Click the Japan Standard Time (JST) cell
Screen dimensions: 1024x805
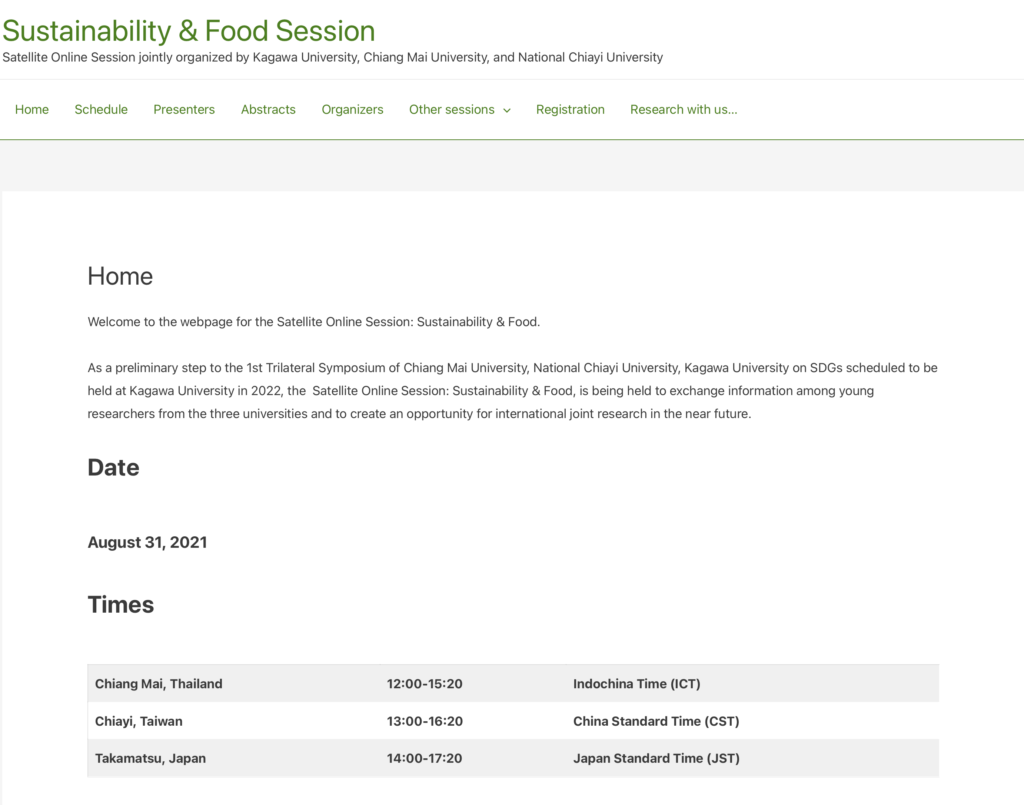pos(656,758)
